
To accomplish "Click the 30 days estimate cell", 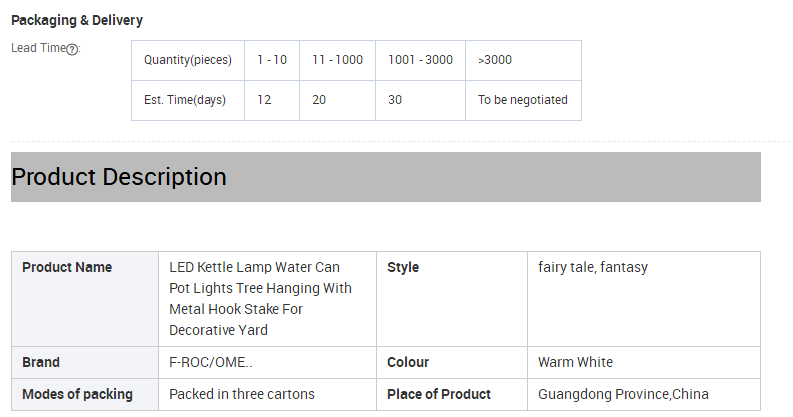I will [x=420, y=100].
